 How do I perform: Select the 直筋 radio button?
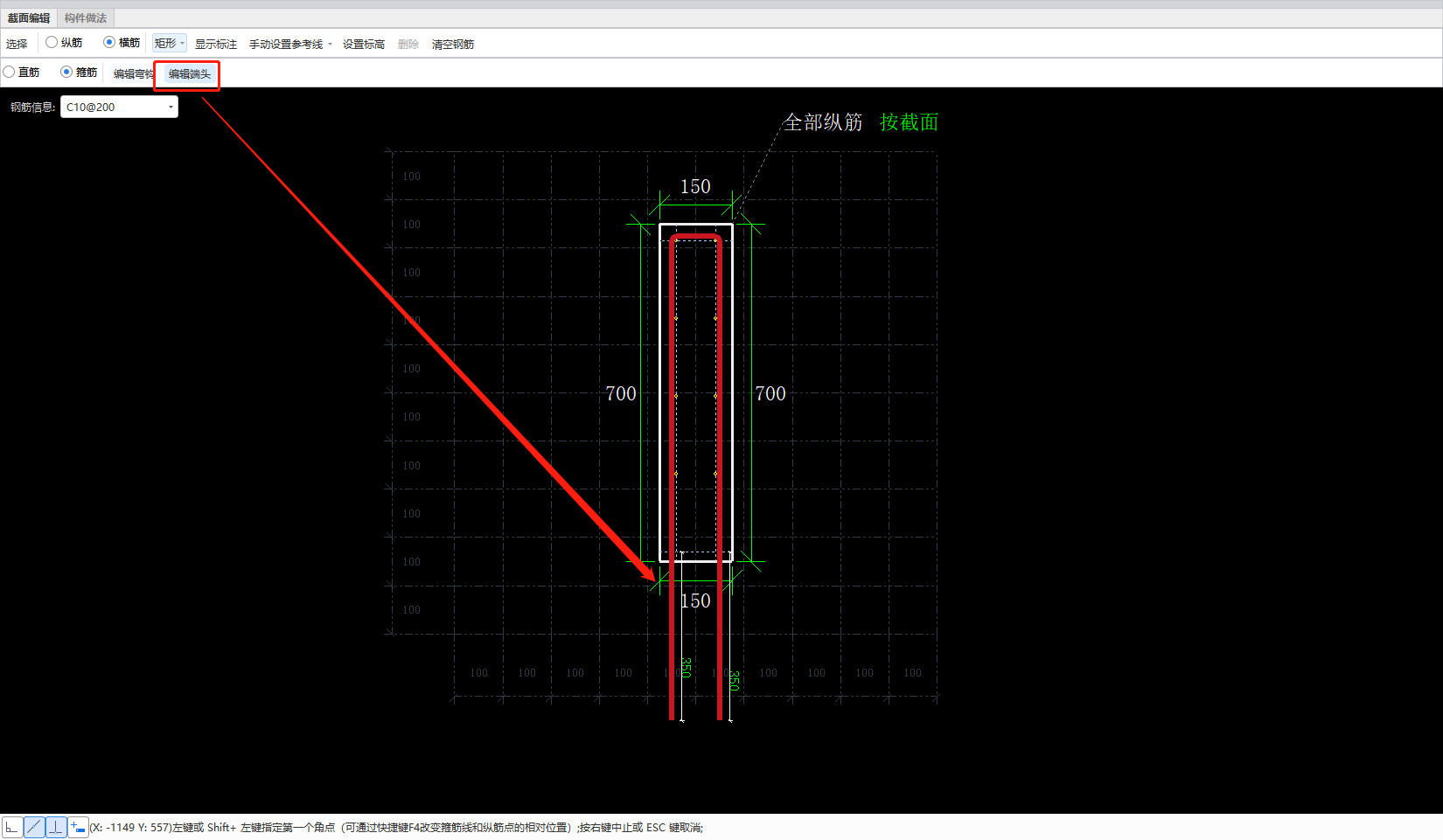[x=9, y=72]
